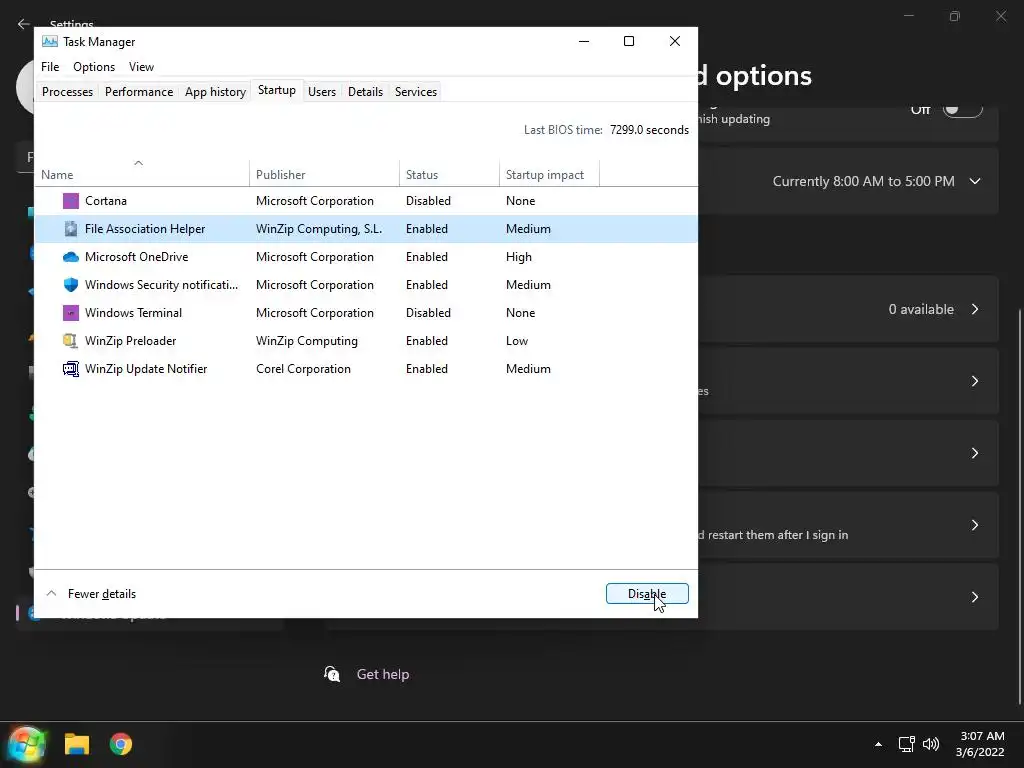The width and height of the screenshot is (1024, 768).
Task: Click the Last BIOS time value
Action: [649, 130]
